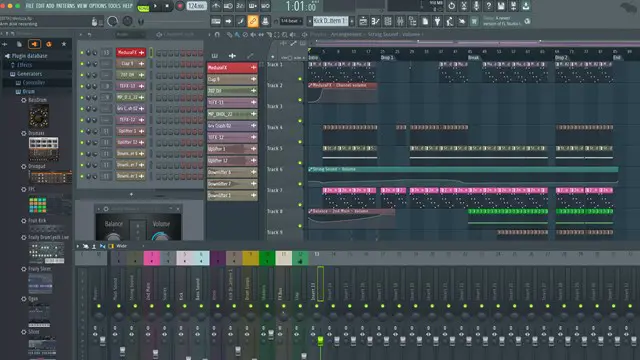Select the 707 OH pattern in the picker
The width and height of the screenshot is (640, 360).
[x=232, y=91]
